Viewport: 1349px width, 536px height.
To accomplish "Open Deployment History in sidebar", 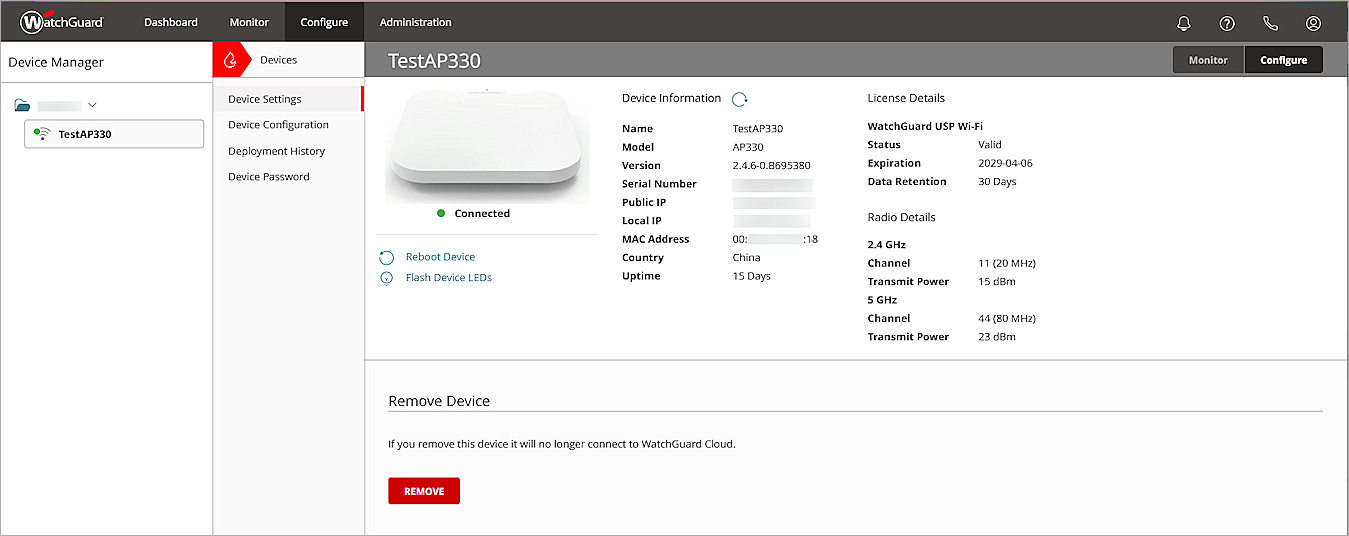I will (x=276, y=151).
